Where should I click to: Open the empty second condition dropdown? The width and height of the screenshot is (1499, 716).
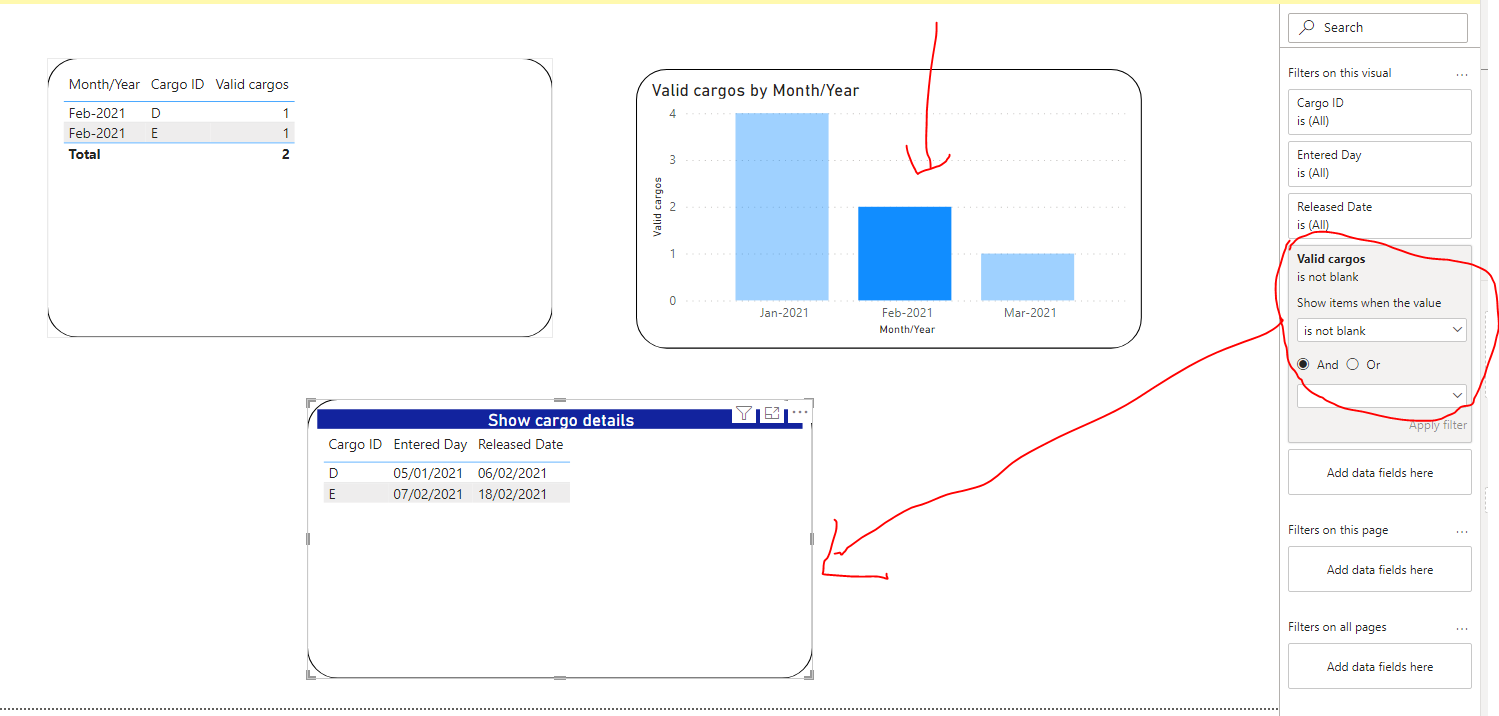tap(1382, 396)
